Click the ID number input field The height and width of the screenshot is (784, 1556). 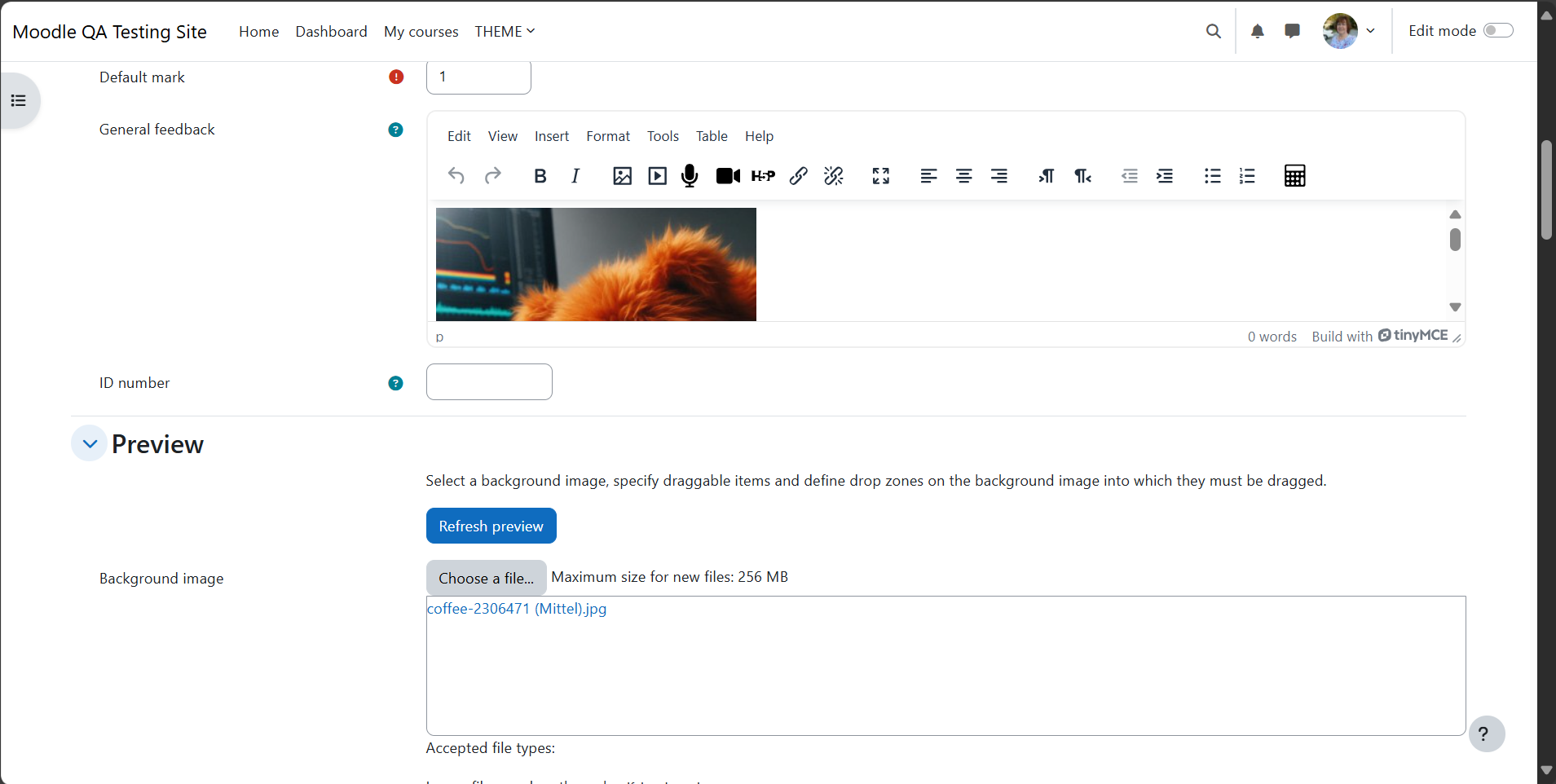(x=489, y=381)
